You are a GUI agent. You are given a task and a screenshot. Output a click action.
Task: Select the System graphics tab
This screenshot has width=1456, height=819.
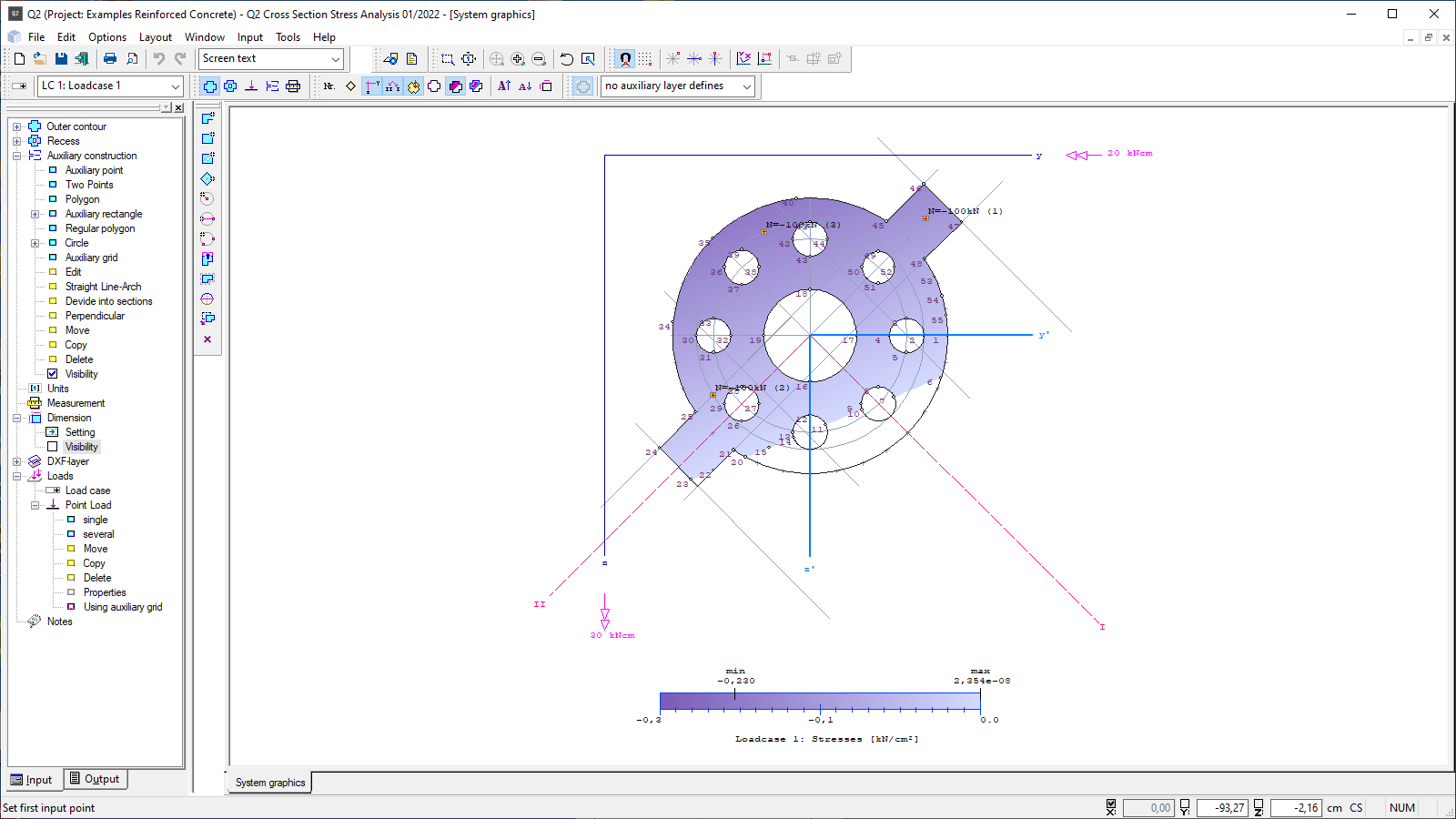[269, 783]
